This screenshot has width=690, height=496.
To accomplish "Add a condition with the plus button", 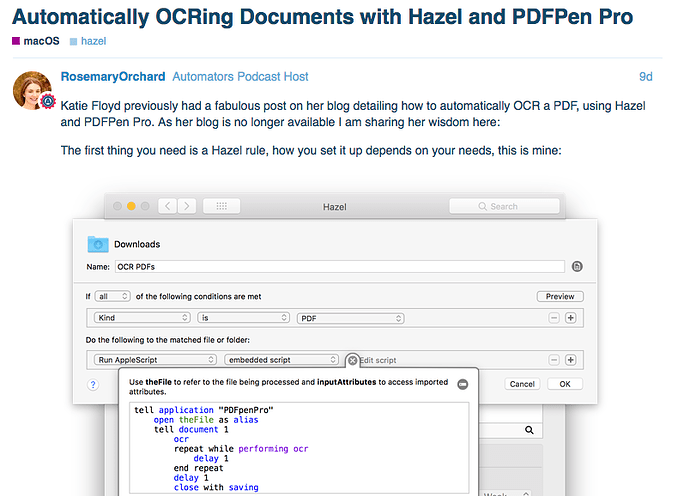I will pos(571,318).
